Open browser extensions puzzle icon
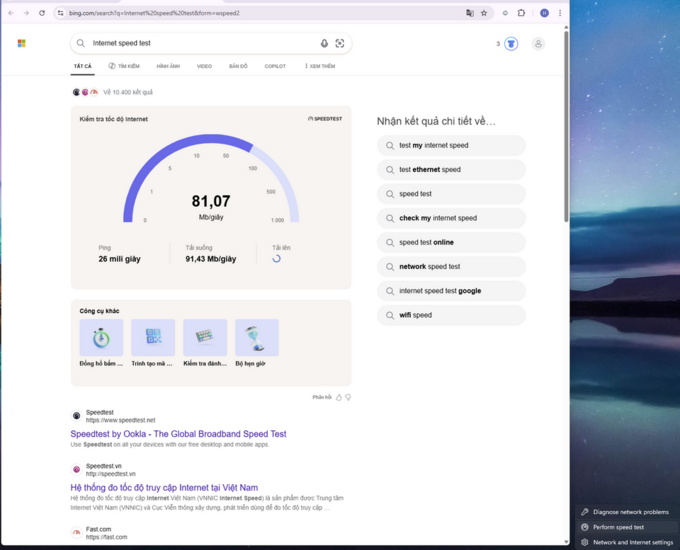680x550 pixels. 521,13
